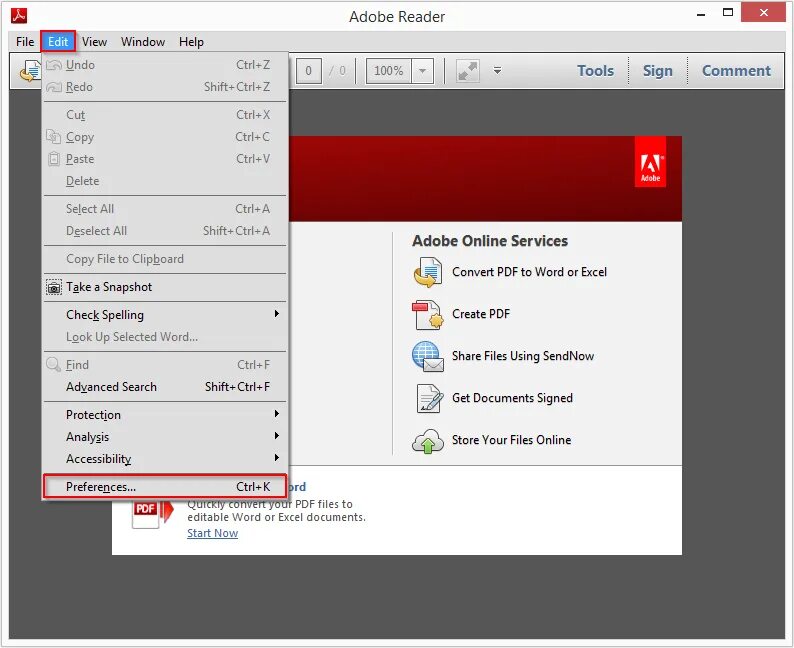This screenshot has width=794, height=648.
Task: Click the Create PDF icon
Action: (x=428, y=314)
